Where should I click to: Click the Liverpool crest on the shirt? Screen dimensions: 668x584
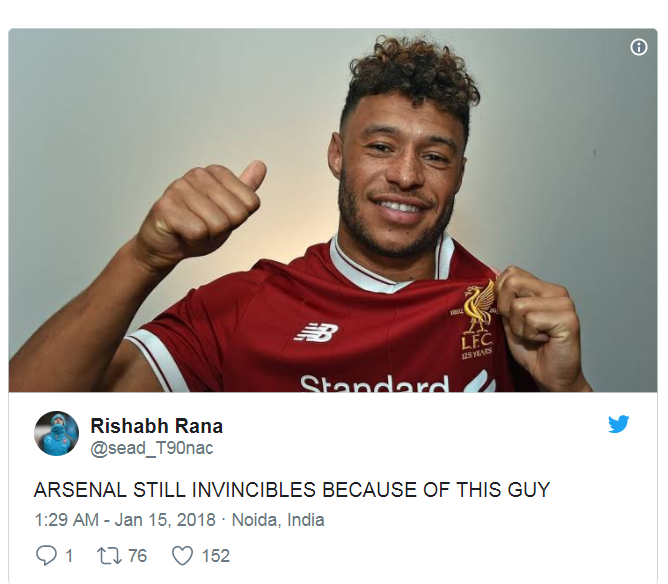[478, 318]
